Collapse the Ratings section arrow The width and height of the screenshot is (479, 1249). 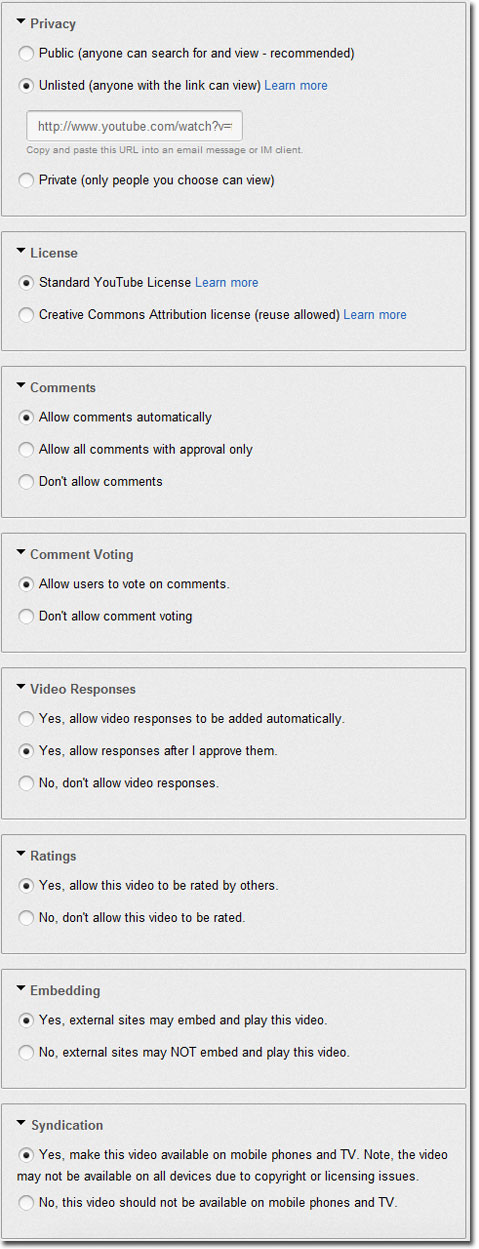pos(21,853)
